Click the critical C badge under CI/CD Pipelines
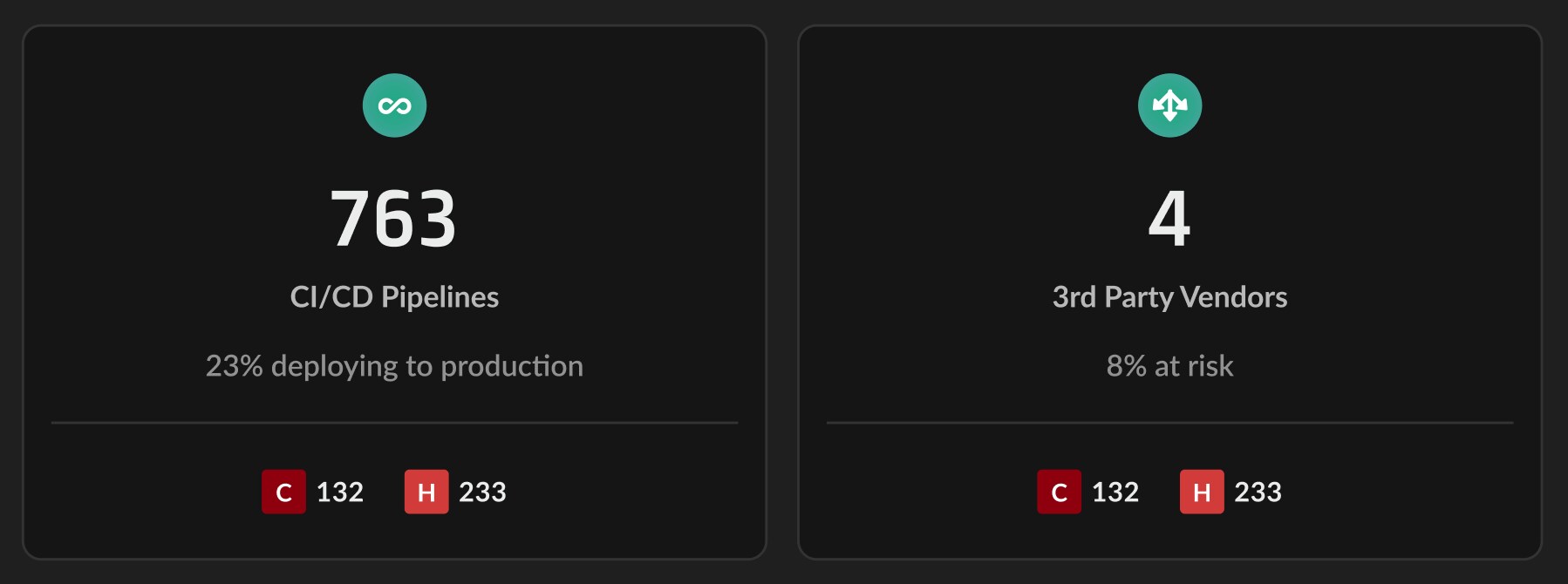The image size is (1568, 584). click(283, 492)
